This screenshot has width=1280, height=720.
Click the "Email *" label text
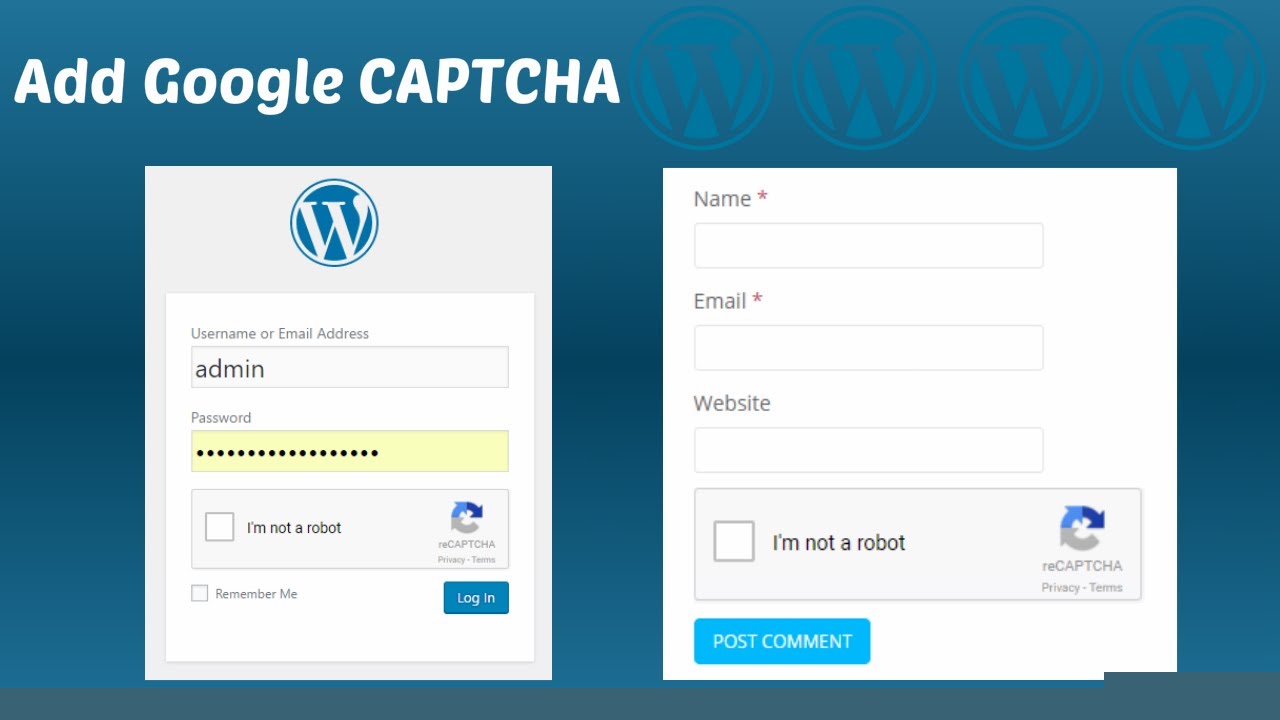coord(728,301)
